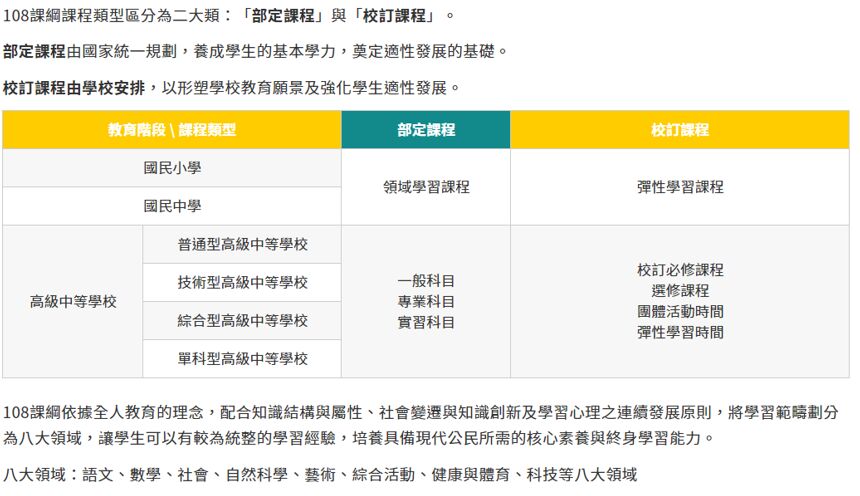Click the 實習科目 text in the table
Viewport: 860px width, 496px height.
(x=426, y=322)
